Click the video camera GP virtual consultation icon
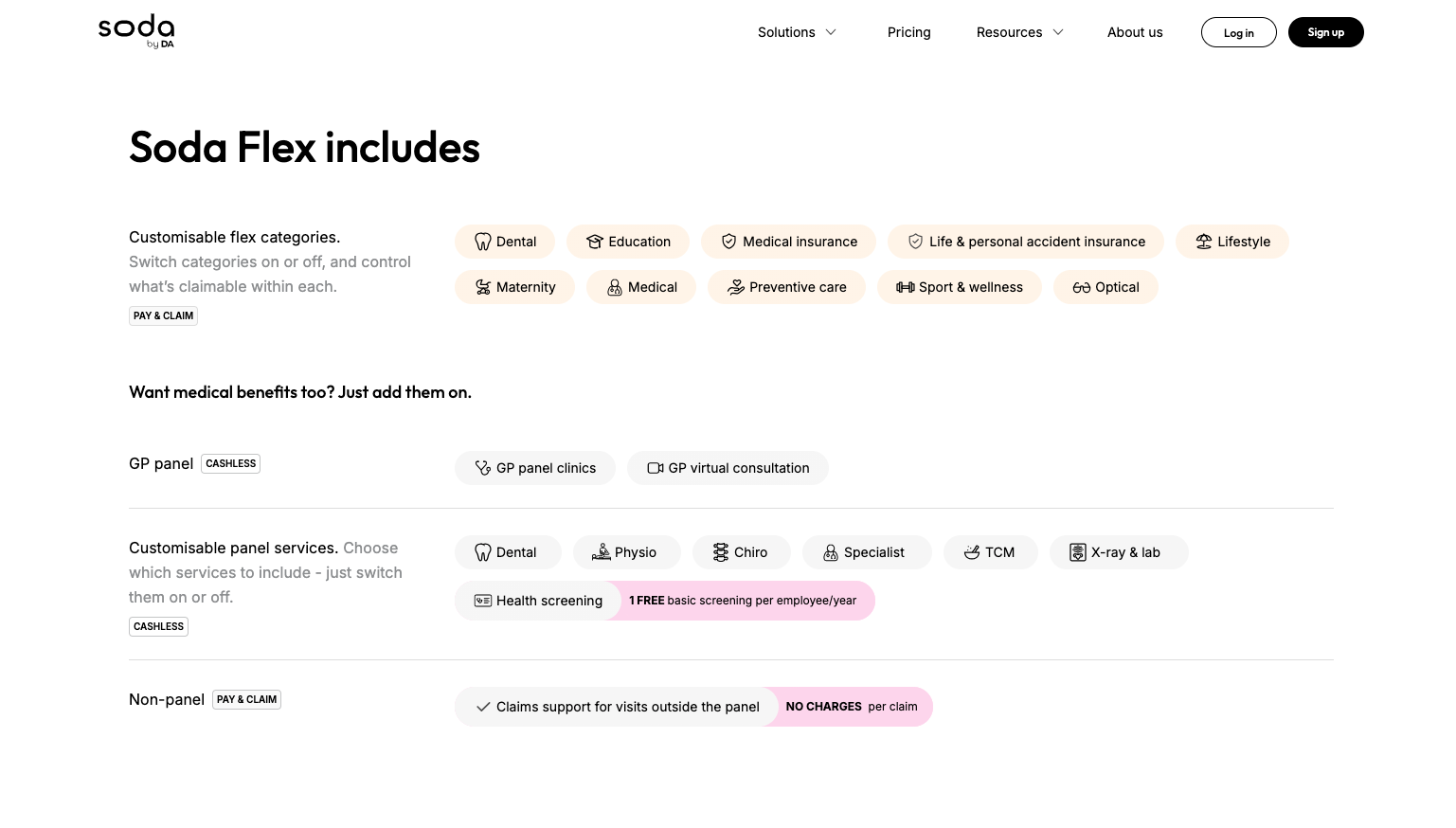The width and height of the screenshot is (1456, 828). pos(656,468)
